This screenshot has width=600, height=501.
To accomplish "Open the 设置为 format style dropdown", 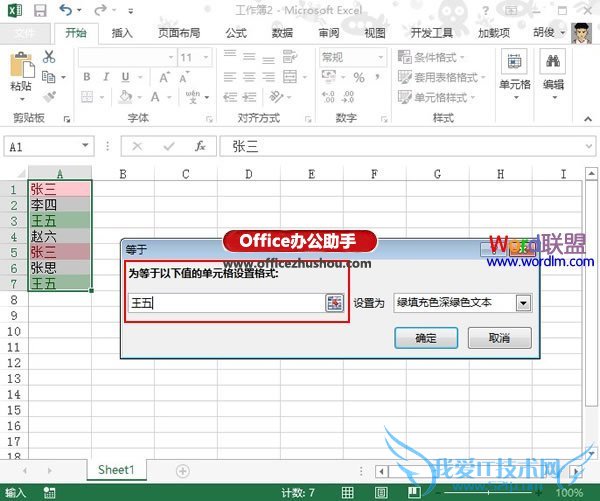I will (523, 303).
